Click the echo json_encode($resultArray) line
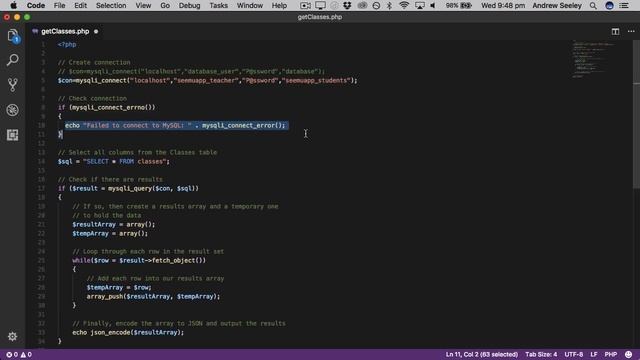Image resolution: width=640 pixels, height=360 pixels. tap(128, 332)
